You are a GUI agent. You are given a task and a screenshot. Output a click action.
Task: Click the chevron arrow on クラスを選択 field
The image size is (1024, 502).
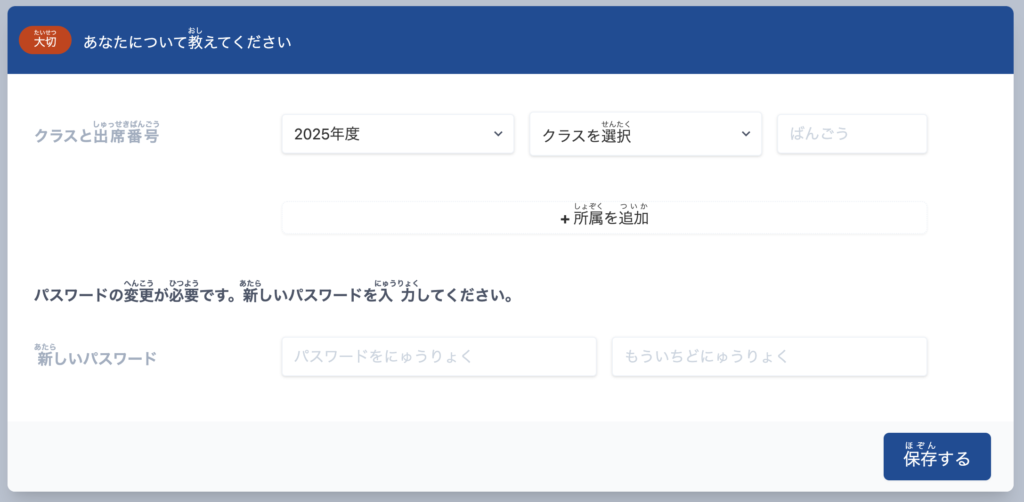tap(746, 134)
